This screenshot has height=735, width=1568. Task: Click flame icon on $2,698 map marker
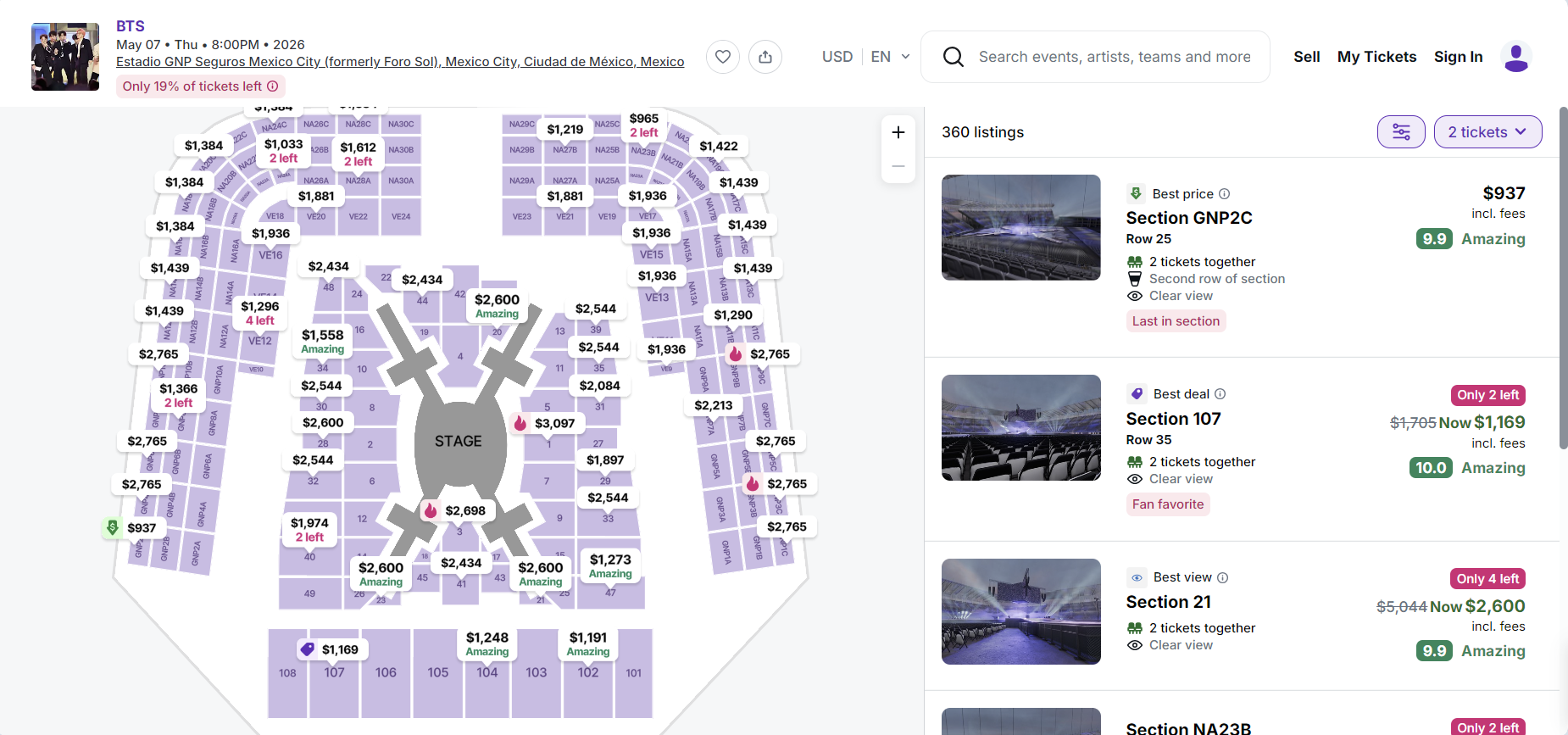pyautogui.click(x=431, y=510)
